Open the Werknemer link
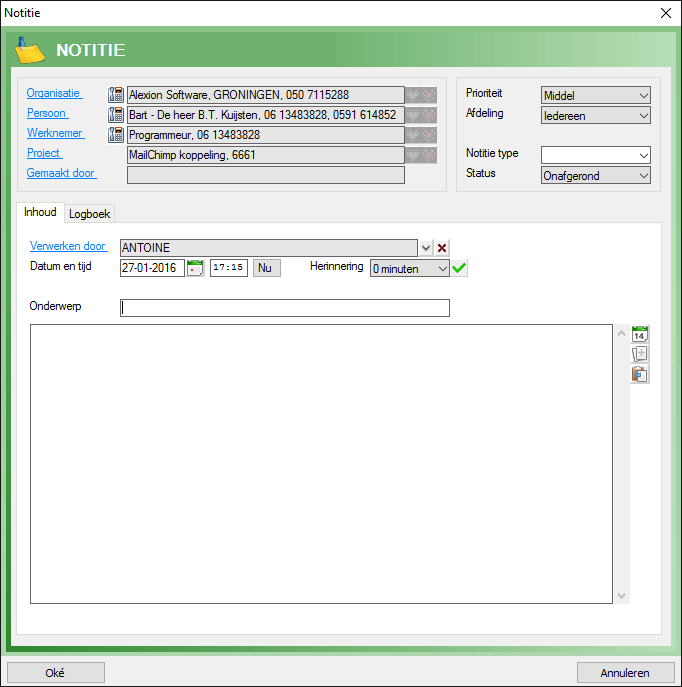The image size is (682, 687). point(55,133)
